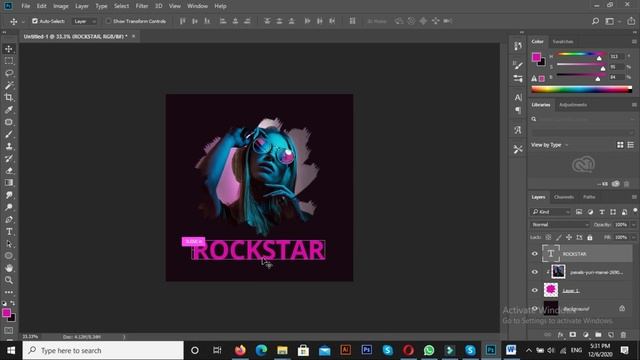The height and width of the screenshot is (360, 640).
Task: Toggle the Auto-Select checkbox
Action: tap(35, 21)
